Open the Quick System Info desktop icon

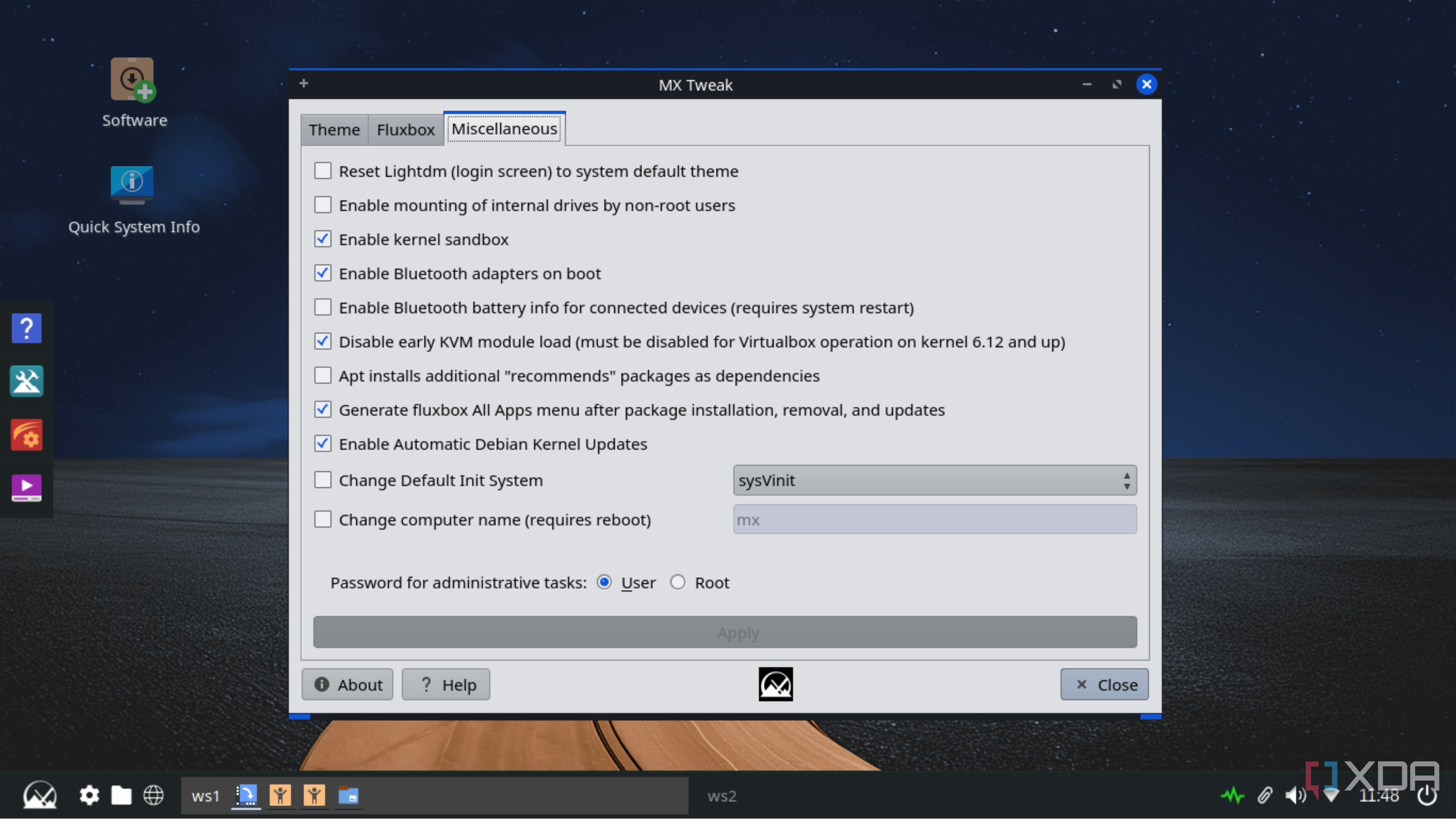tap(132, 185)
